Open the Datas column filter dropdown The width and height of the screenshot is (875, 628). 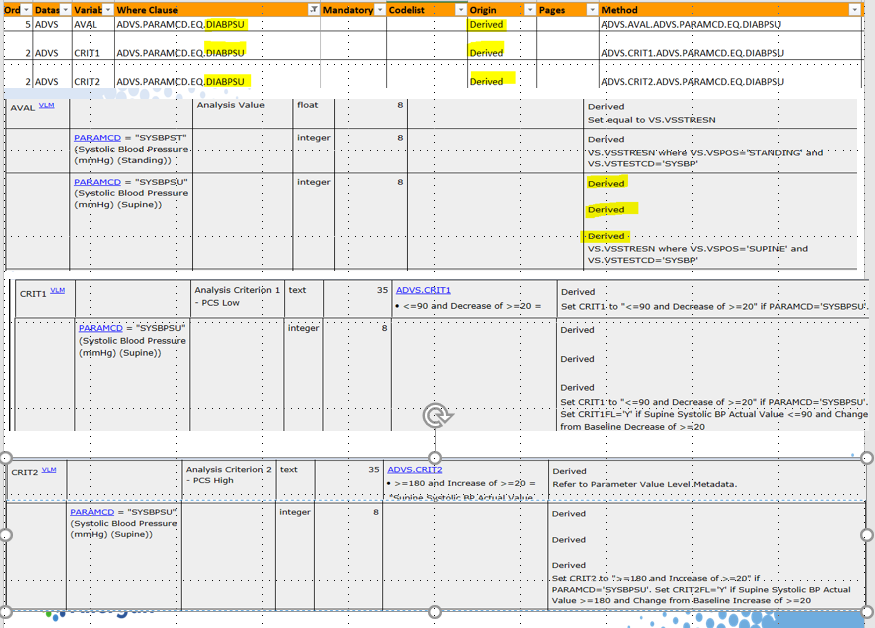(65, 10)
